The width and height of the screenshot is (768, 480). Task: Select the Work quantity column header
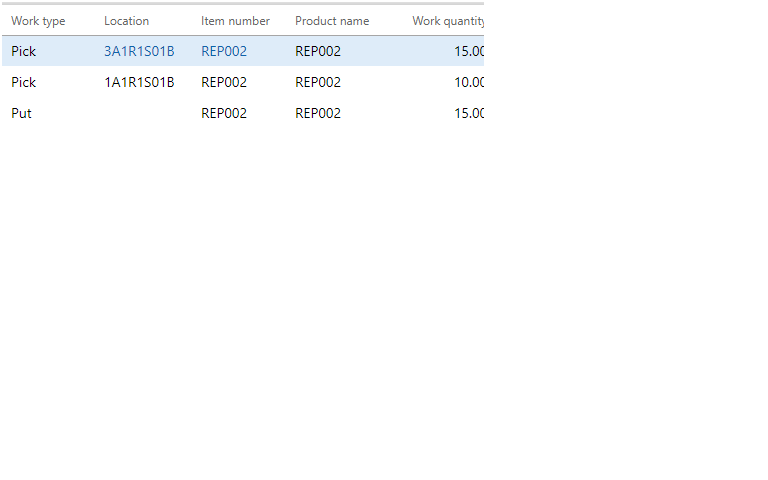pos(448,21)
